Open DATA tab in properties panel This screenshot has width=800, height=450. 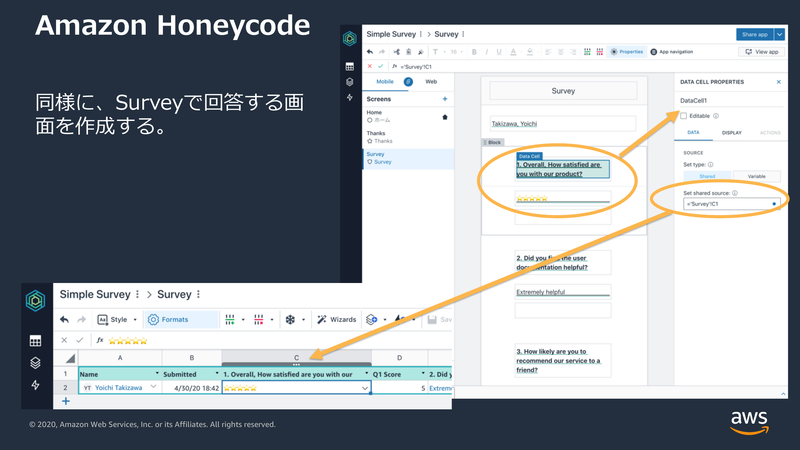click(693, 133)
